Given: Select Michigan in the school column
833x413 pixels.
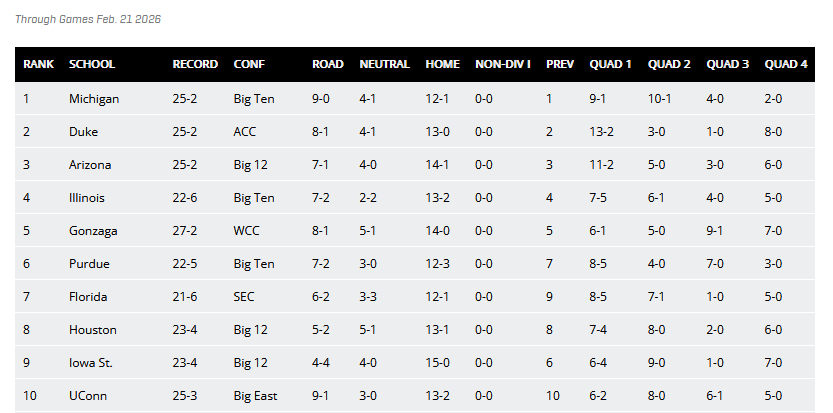Looking at the screenshot, I should [x=94, y=99].
